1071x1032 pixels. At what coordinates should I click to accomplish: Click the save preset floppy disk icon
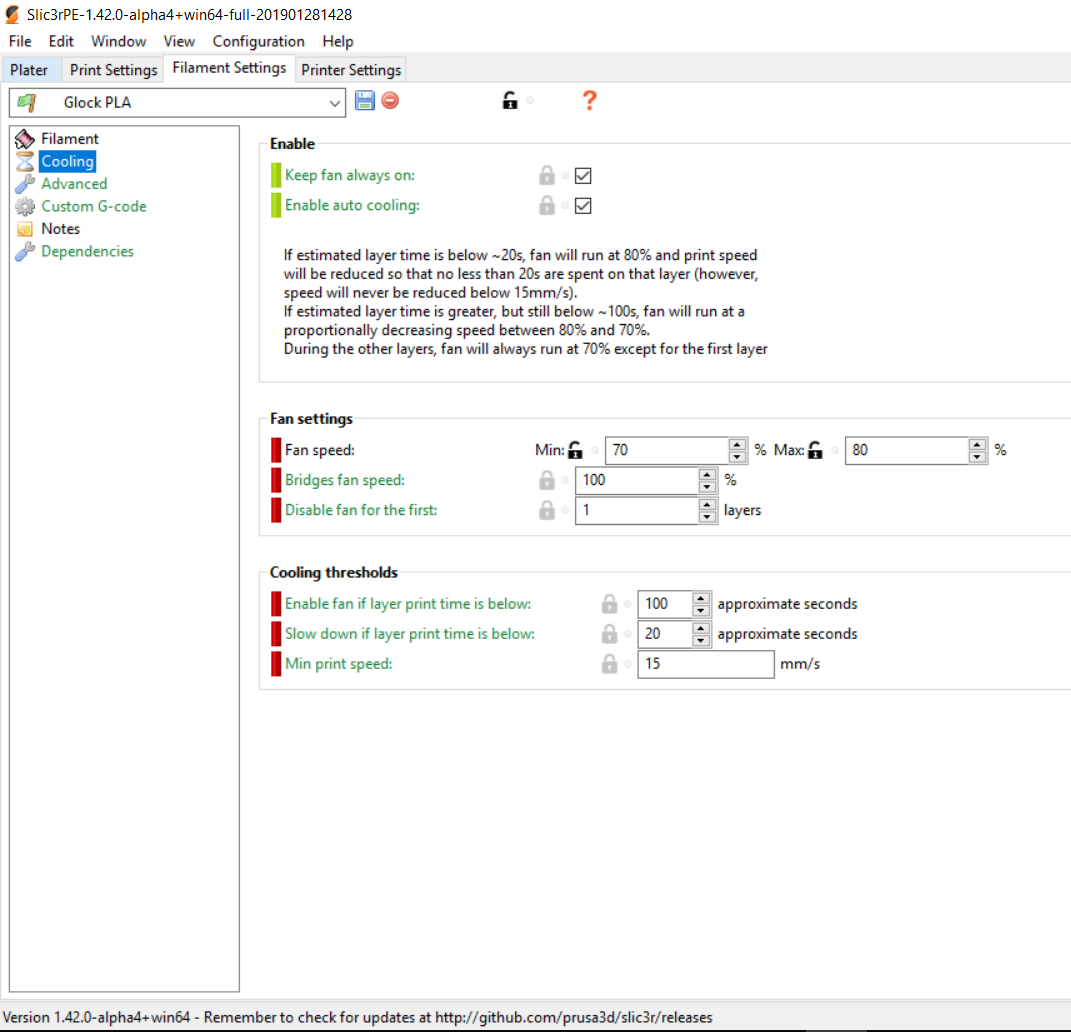tap(365, 100)
